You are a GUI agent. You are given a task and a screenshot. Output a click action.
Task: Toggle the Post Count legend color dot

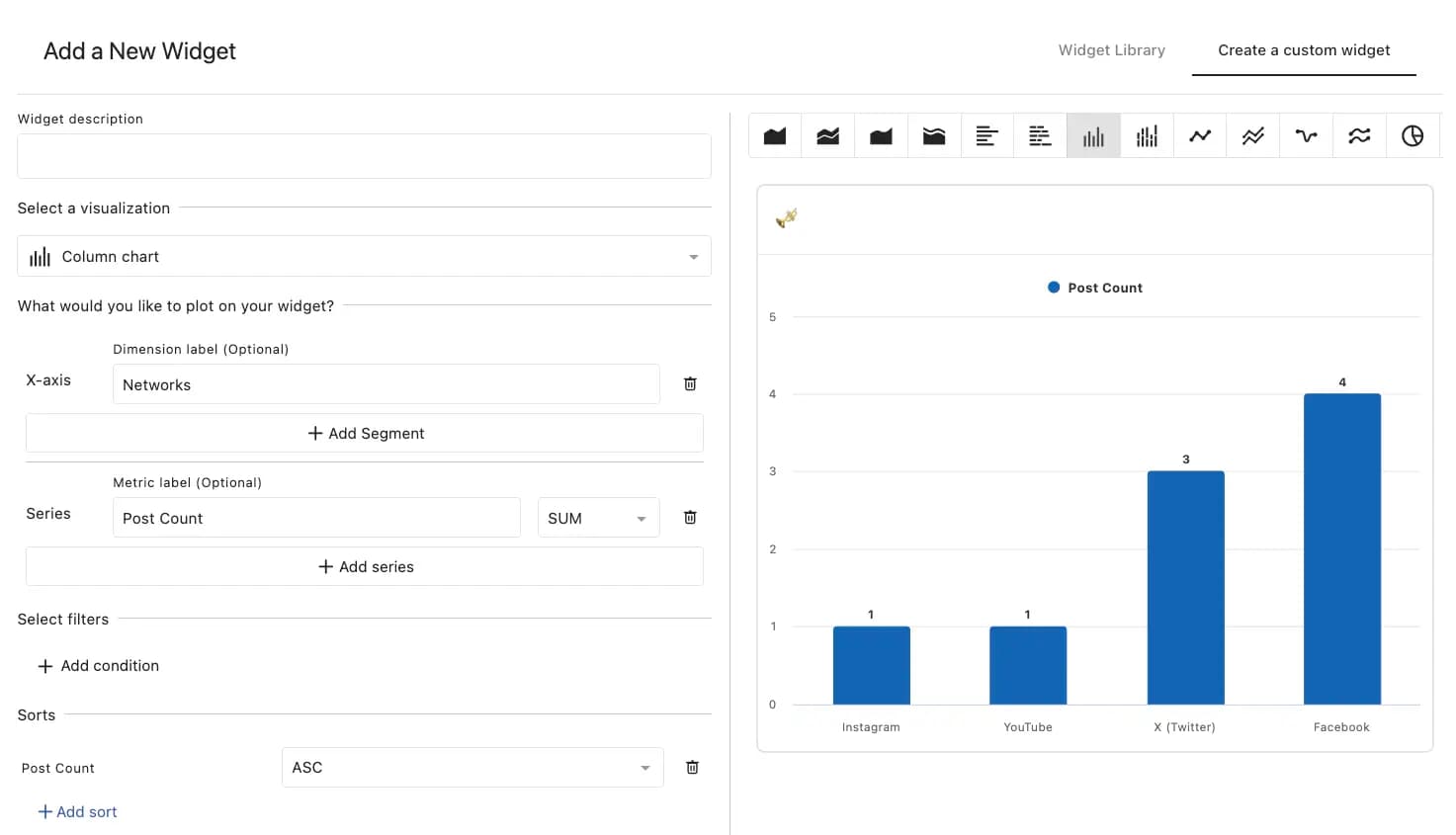(x=1054, y=288)
